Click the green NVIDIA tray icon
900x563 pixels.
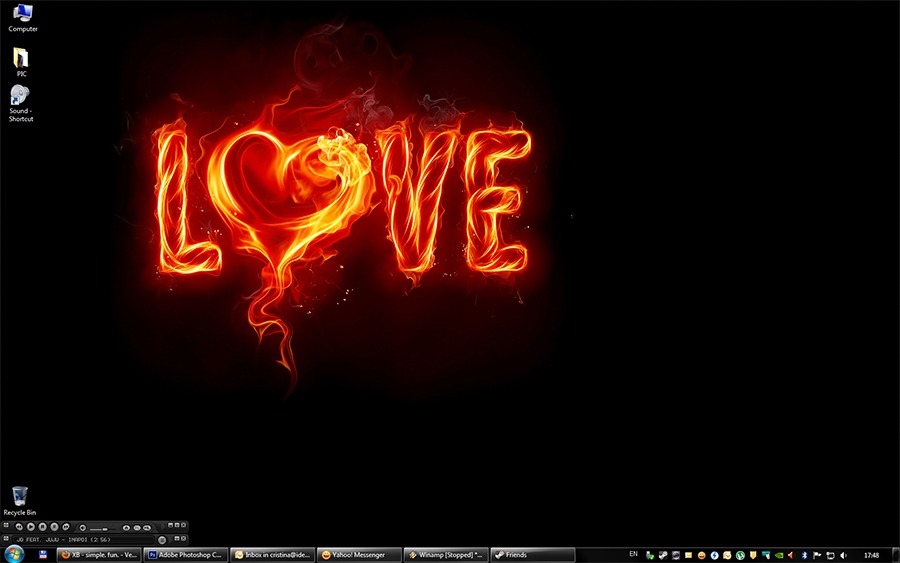(x=779, y=556)
